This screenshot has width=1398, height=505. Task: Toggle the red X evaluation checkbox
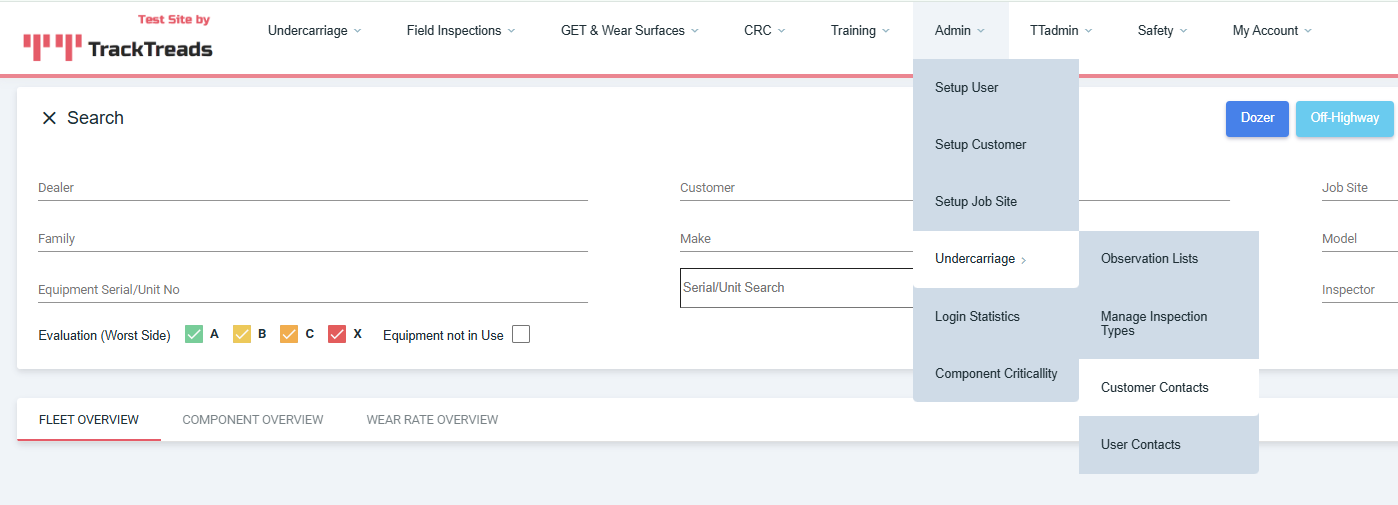(x=337, y=335)
